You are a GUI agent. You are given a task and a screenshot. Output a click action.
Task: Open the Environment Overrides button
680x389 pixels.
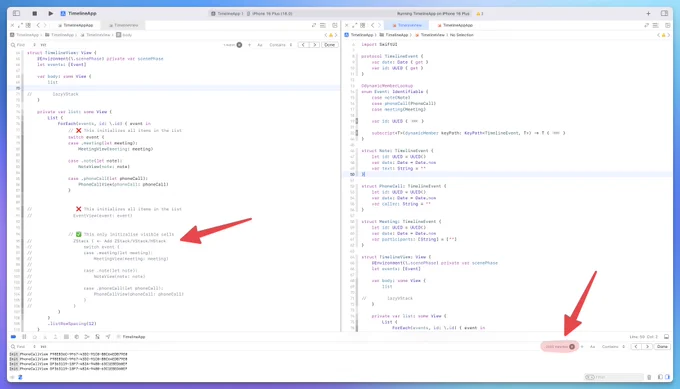pos(97,337)
